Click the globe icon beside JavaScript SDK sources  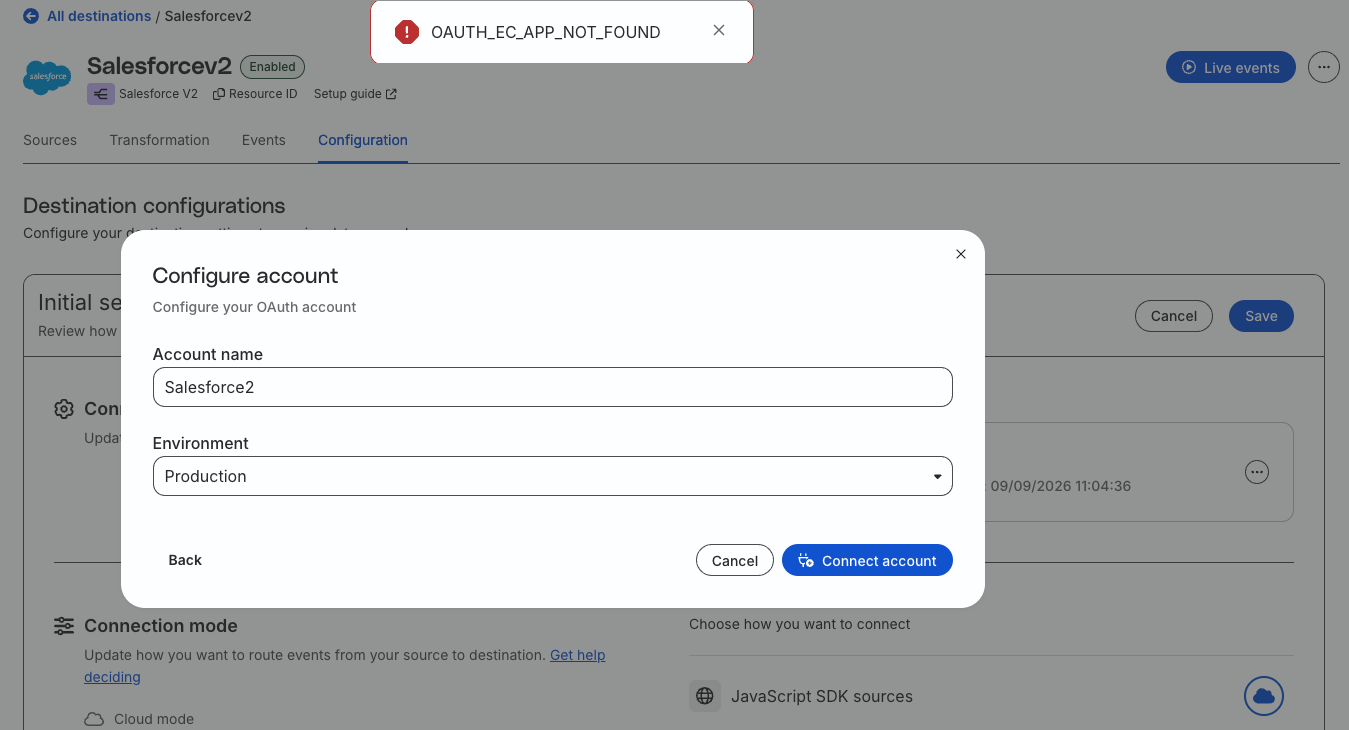coord(705,696)
